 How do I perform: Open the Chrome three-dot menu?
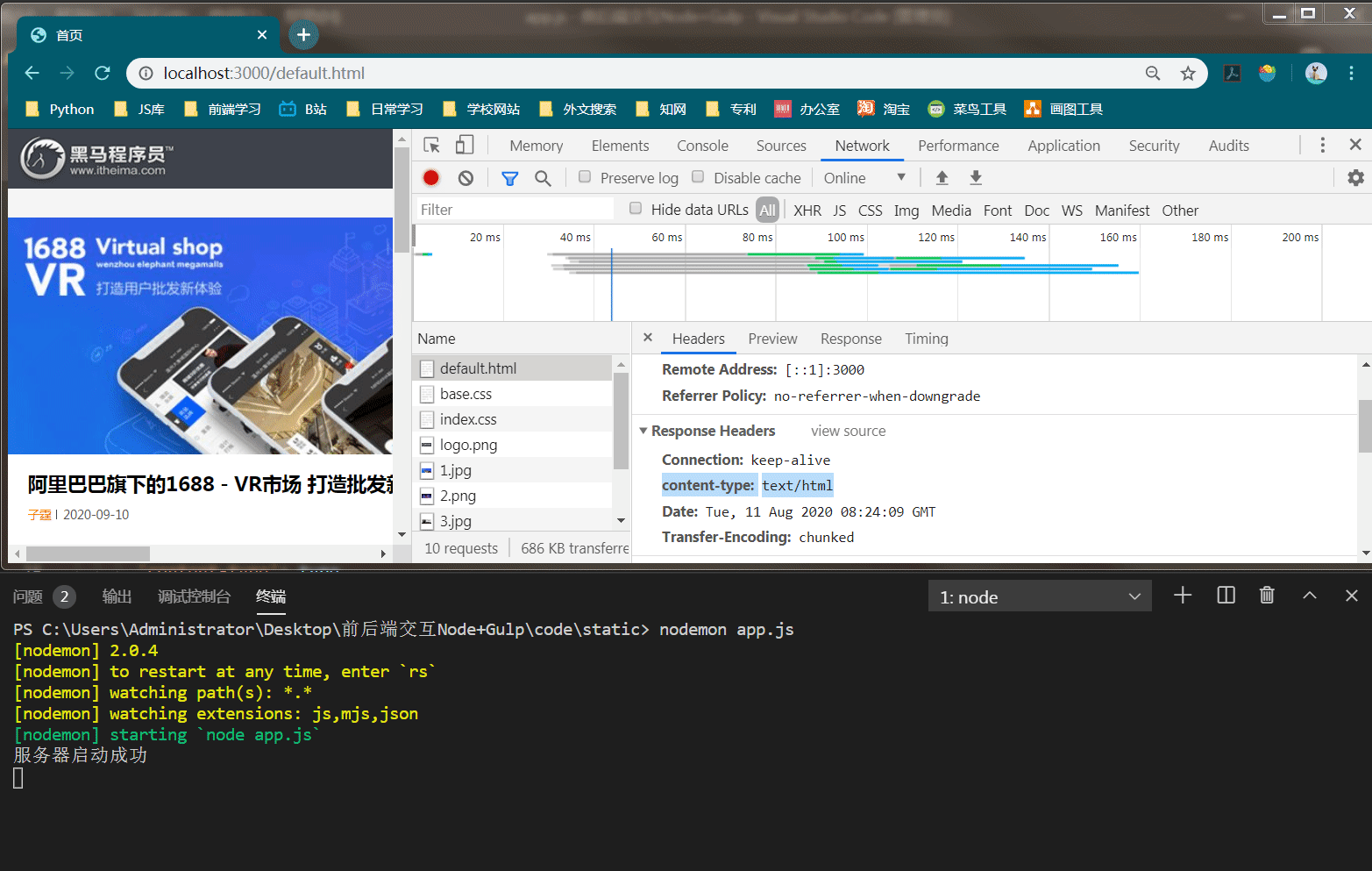pos(1351,74)
